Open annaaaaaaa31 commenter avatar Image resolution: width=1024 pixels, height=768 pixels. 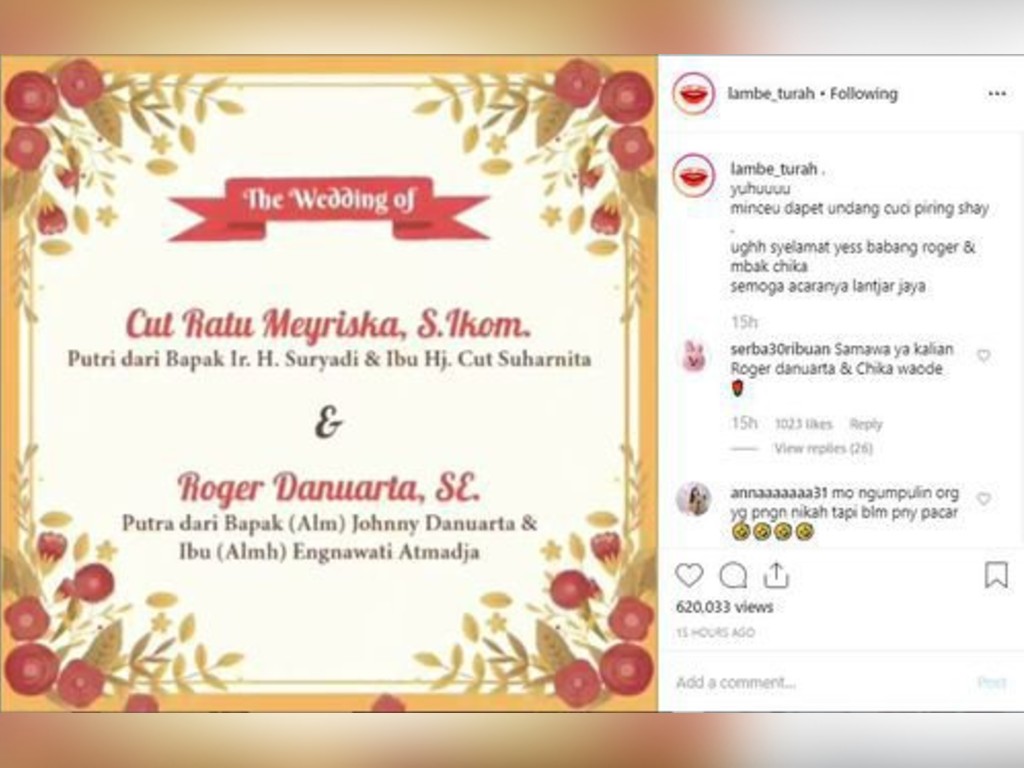(694, 500)
